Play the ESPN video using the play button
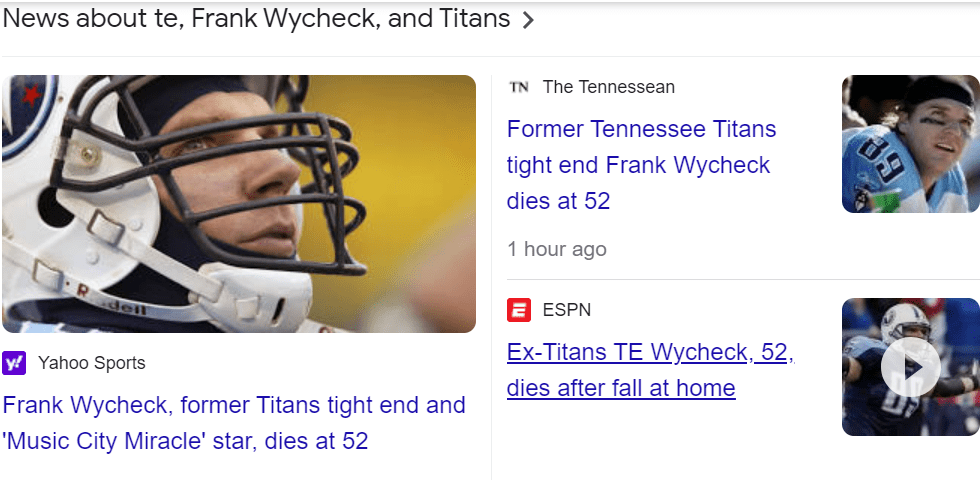The width and height of the screenshot is (980, 480). (x=910, y=367)
